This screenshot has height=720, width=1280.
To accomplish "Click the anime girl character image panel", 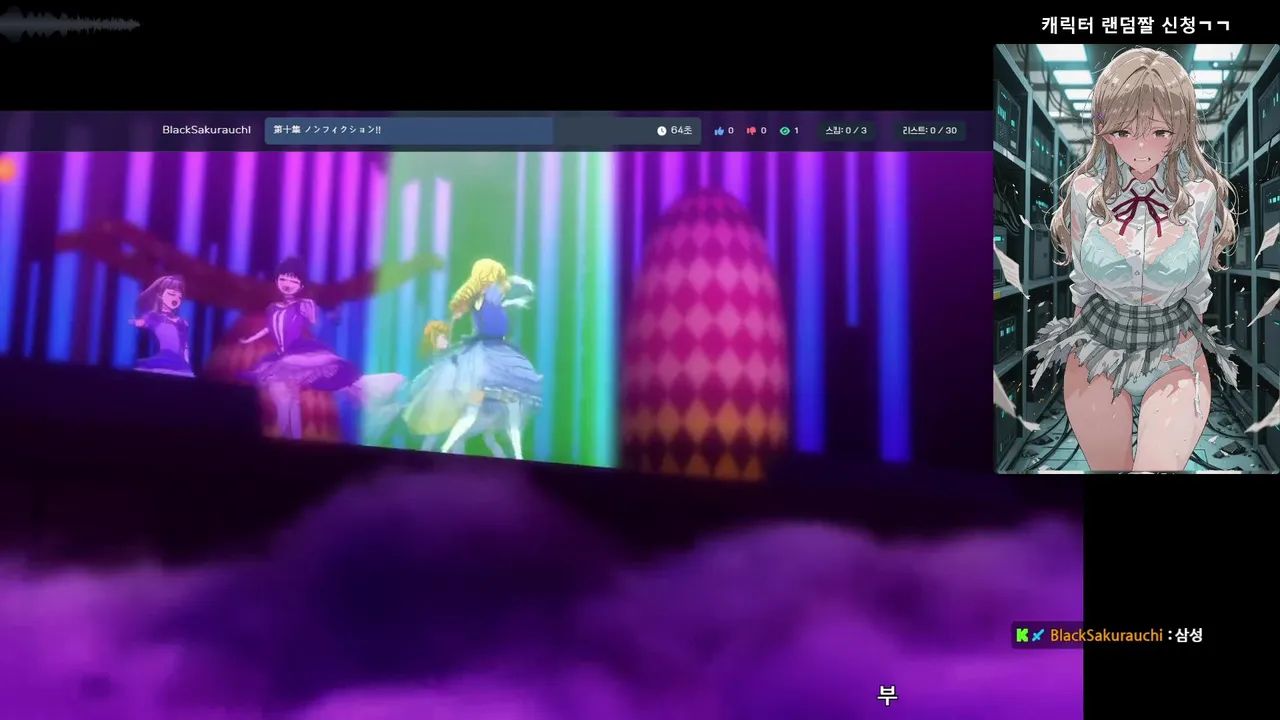I will point(1136,258).
